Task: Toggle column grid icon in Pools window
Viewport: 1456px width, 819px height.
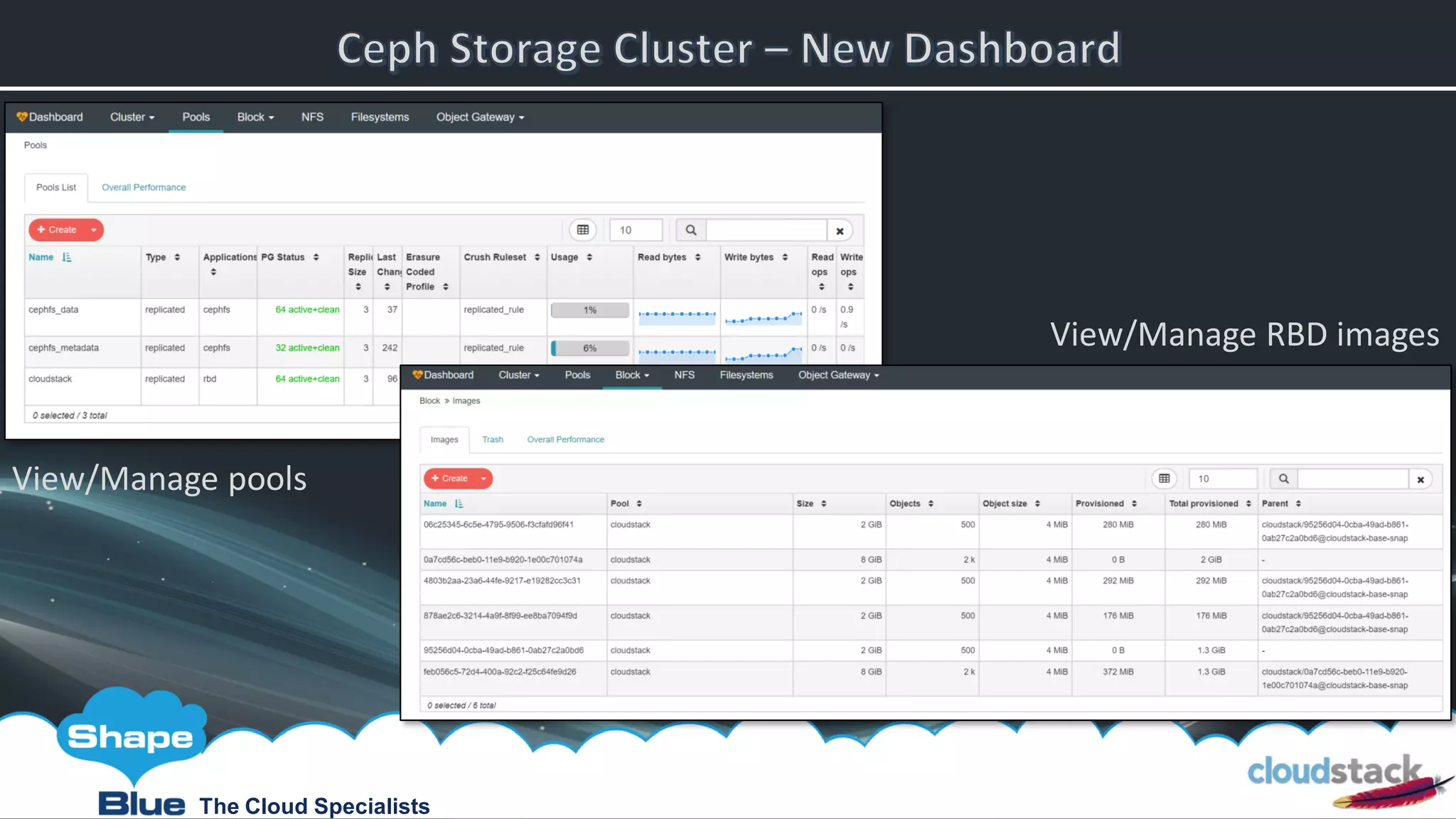Action: [583, 230]
